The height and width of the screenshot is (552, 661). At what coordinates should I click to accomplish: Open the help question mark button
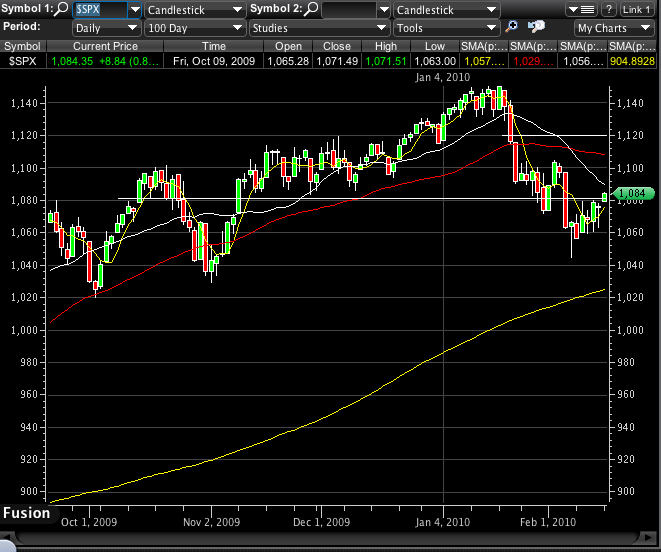click(x=607, y=9)
